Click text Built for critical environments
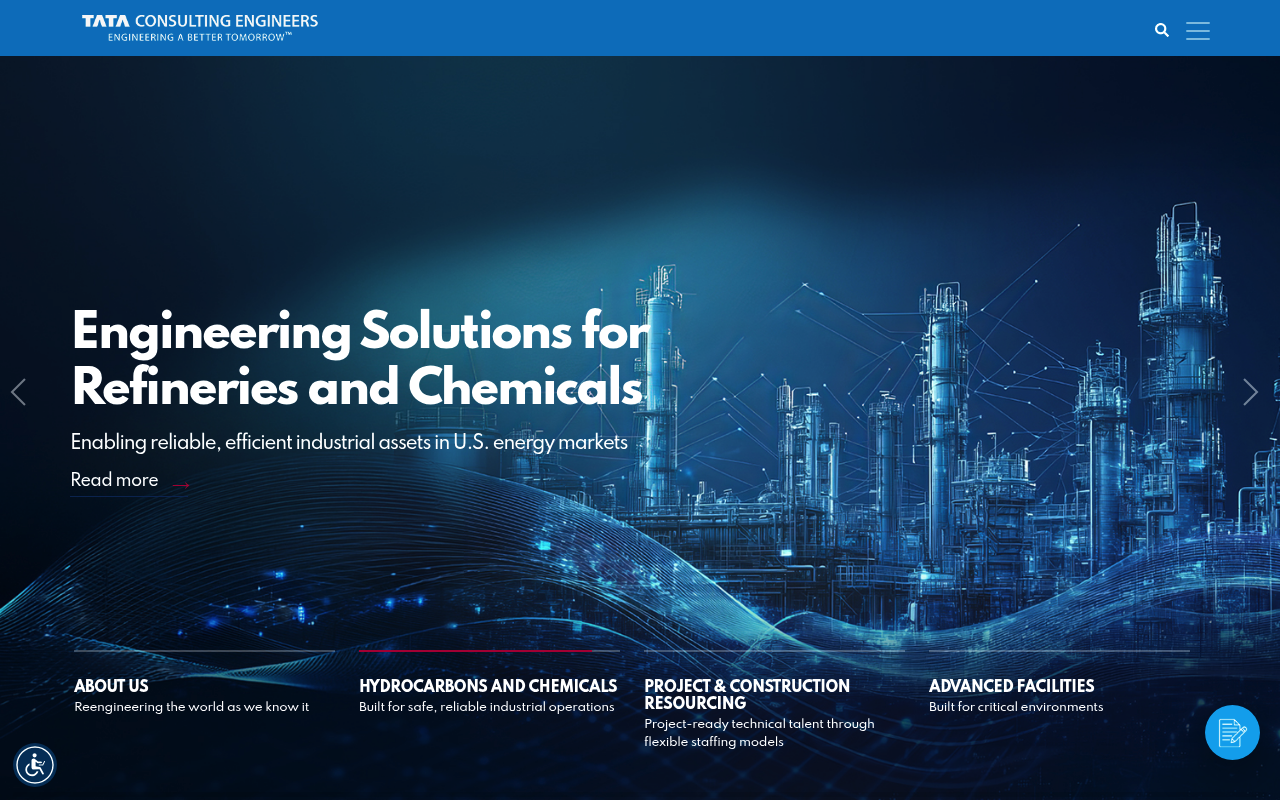 click(1016, 707)
